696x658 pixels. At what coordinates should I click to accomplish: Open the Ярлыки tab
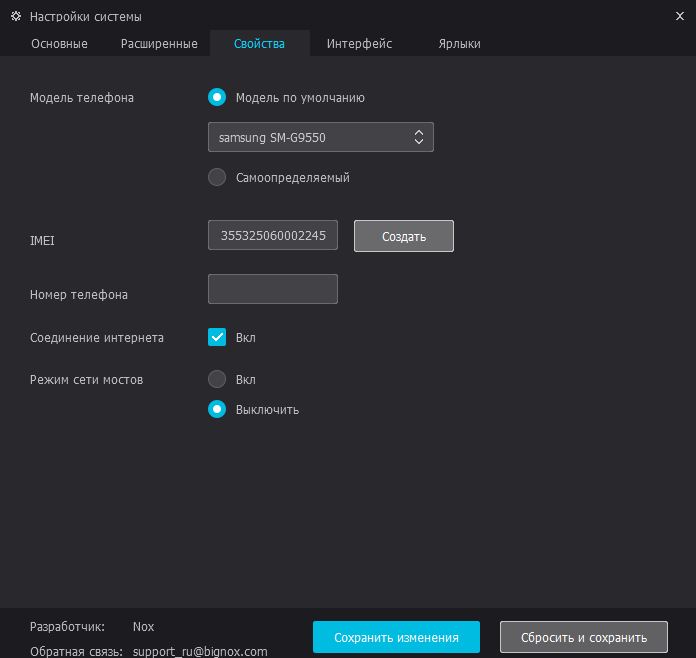coord(459,44)
